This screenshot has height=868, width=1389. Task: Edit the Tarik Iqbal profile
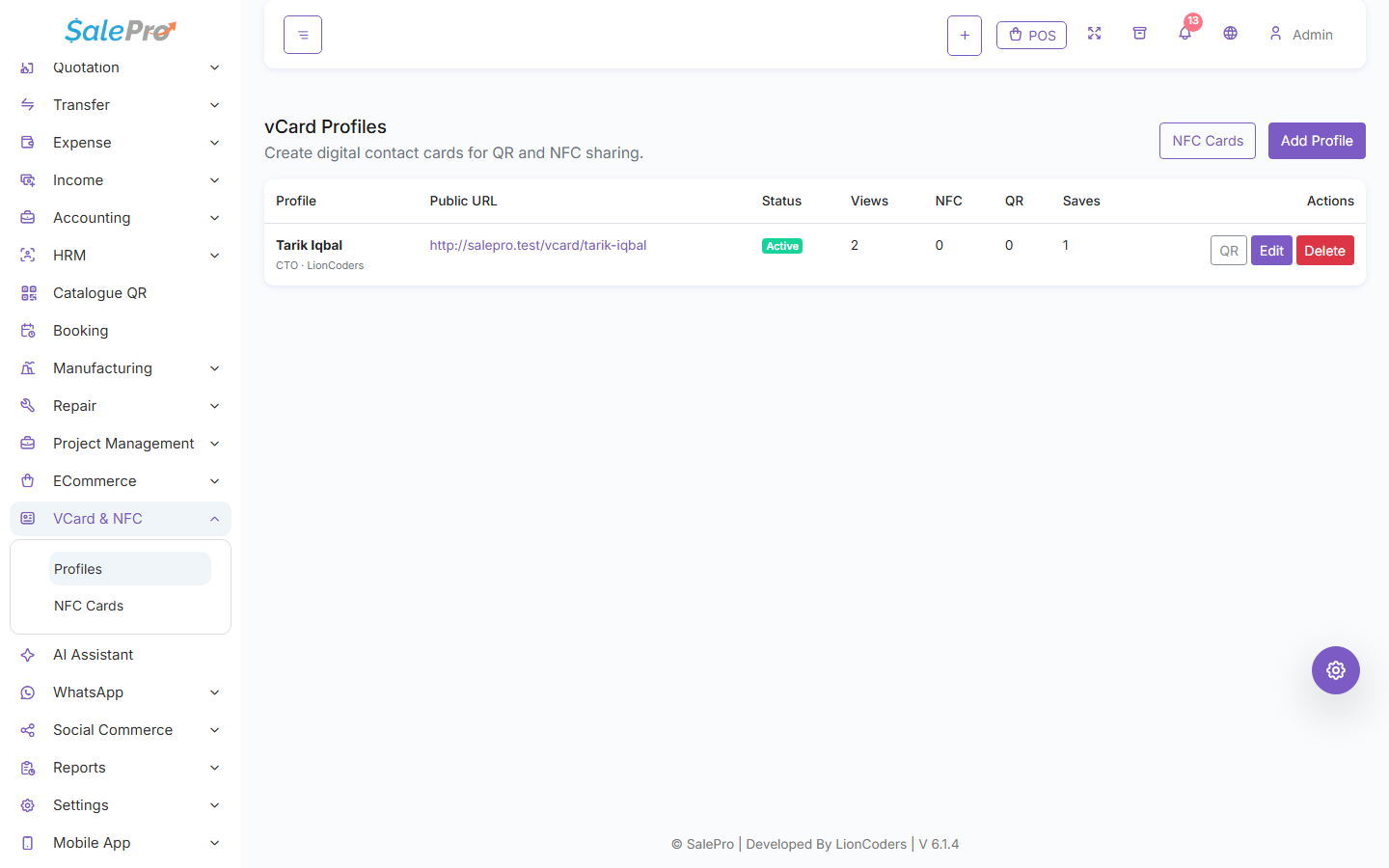[1271, 251]
